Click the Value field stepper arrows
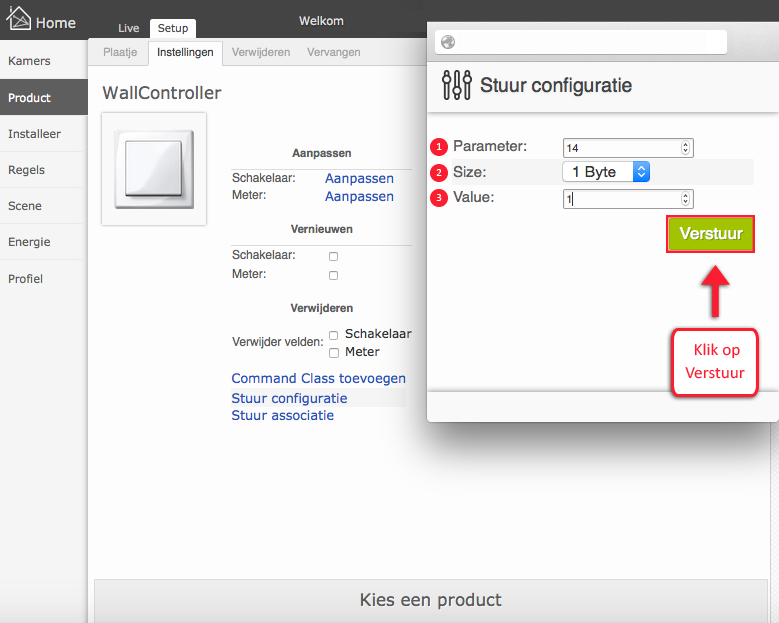 (685, 199)
